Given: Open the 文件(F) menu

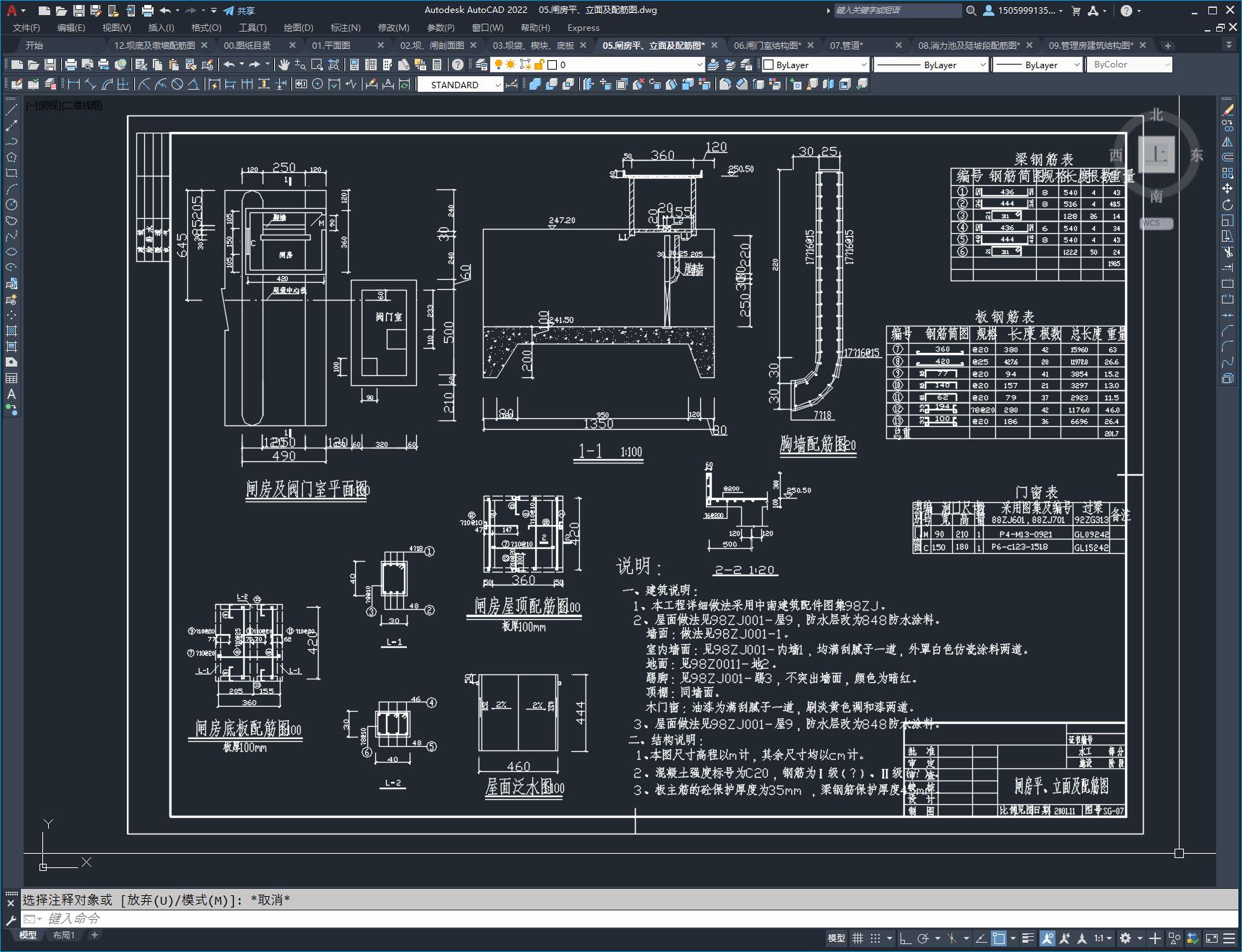Looking at the screenshot, I should click(27, 27).
